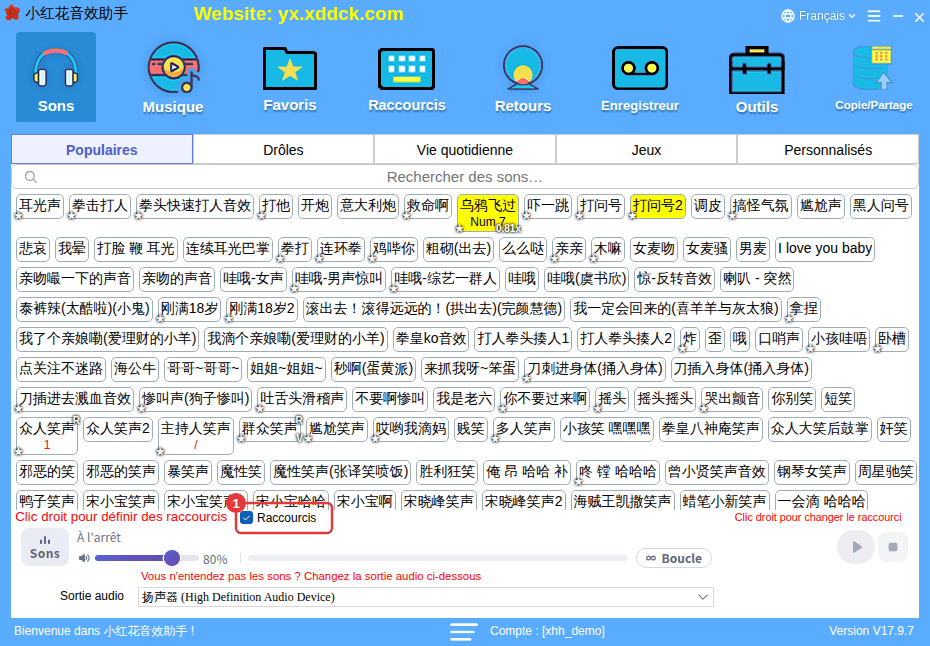This screenshot has height=646, width=930.
Task: Open the Favoris star folder
Action: click(289, 77)
